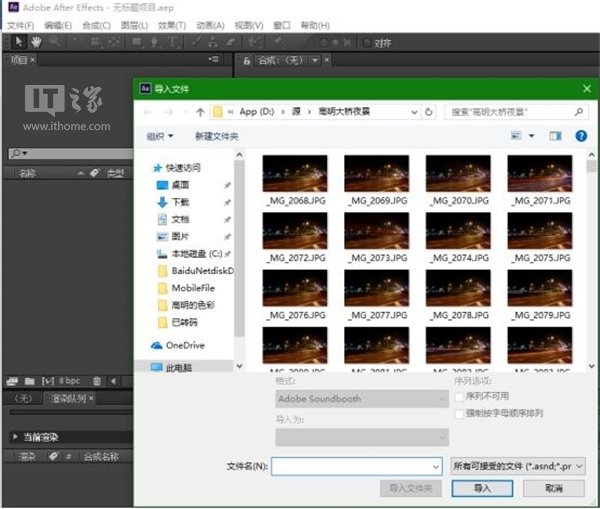Click 新建文件夹 in dialog toolbar
The width and height of the screenshot is (600, 509).
click(217, 136)
